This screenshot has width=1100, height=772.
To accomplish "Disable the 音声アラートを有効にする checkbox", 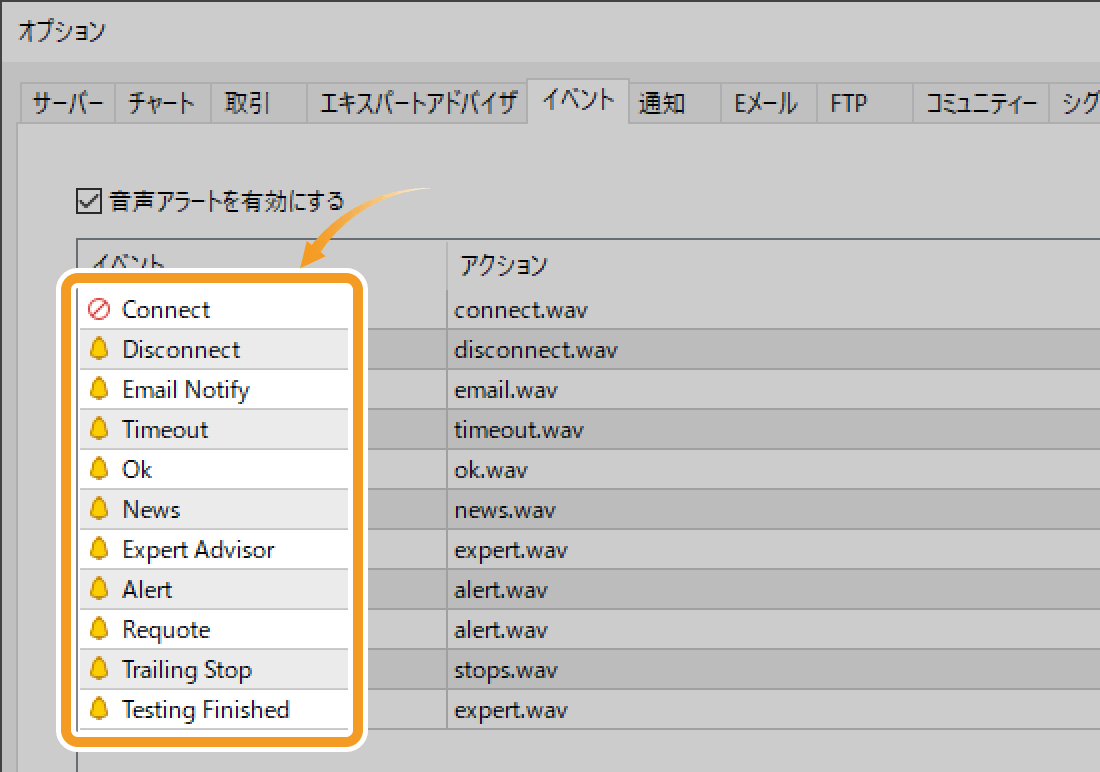I will click(x=89, y=201).
